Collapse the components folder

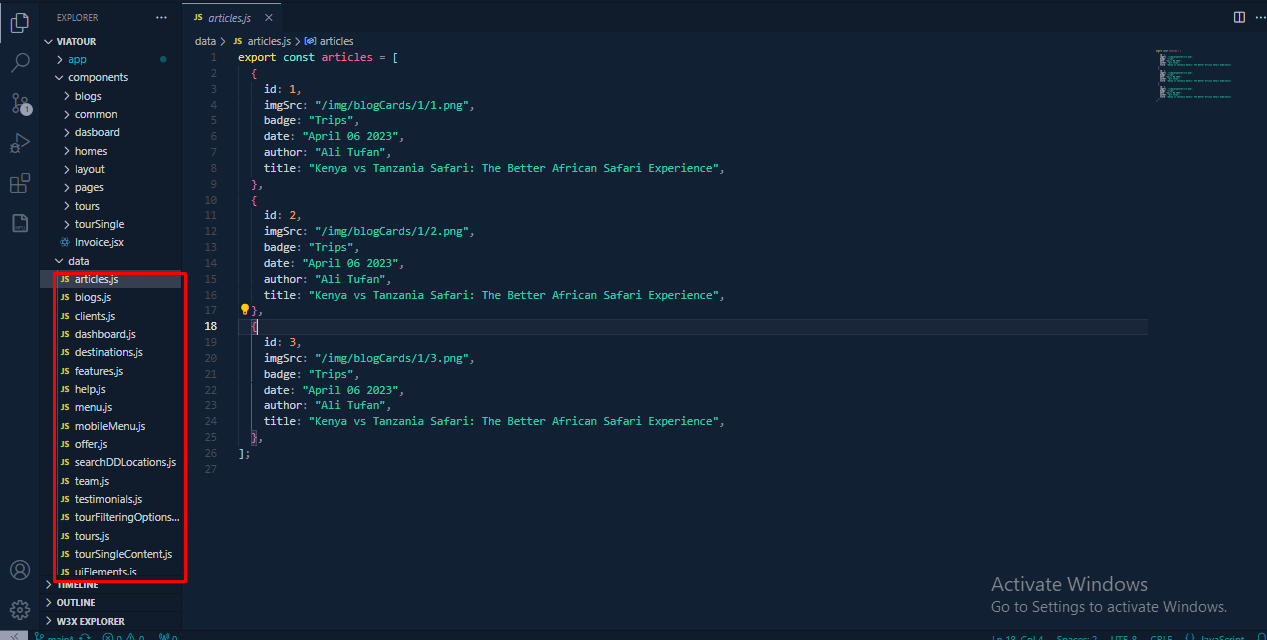(x=97, y=77)
